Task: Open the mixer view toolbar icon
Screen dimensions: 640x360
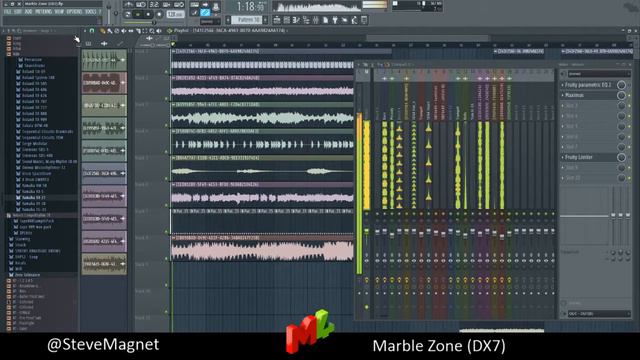Action: (x=316, y=20)
